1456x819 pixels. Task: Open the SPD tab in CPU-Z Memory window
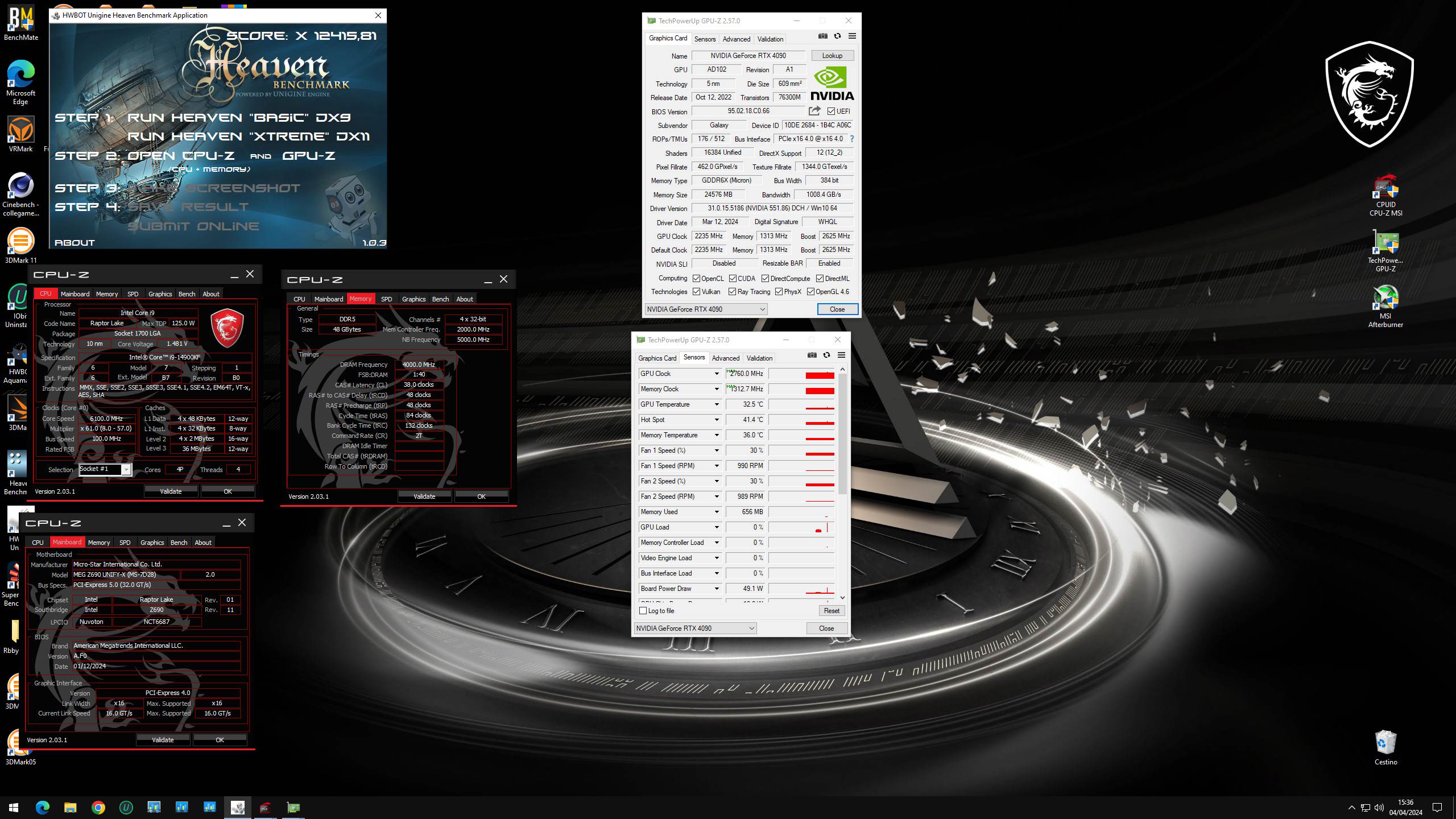tap(386, 299)
